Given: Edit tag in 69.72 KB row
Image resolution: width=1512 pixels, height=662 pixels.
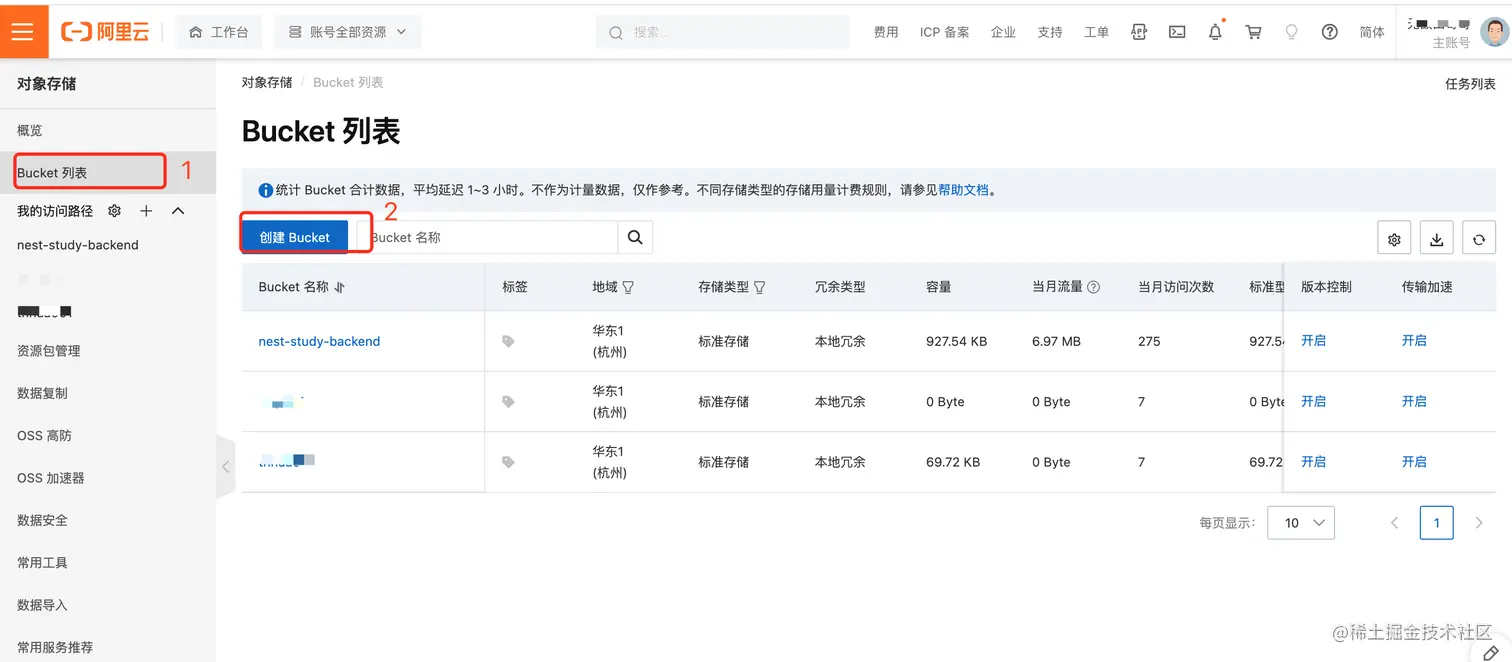Looking at the screenshot, I should (508, 462).
